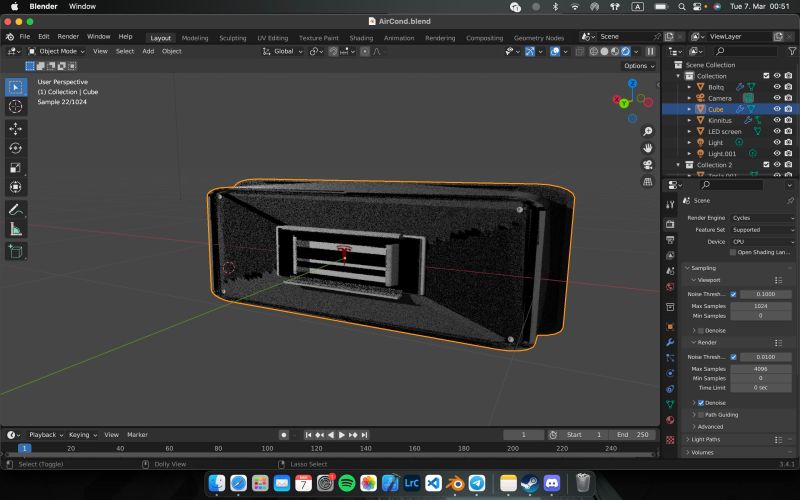Open the Tool properties tab
The width and height of the screenshot is (800, 500).
coord(670,205)
